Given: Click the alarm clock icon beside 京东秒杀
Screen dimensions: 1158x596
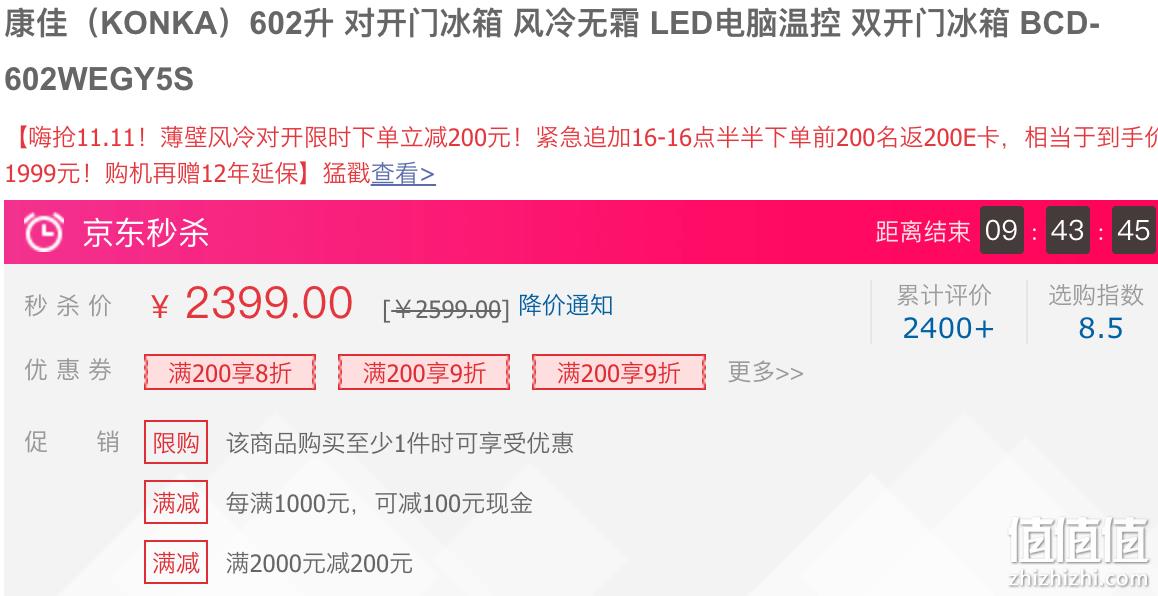Looking at the screenshot, I should tap(44, 231).
